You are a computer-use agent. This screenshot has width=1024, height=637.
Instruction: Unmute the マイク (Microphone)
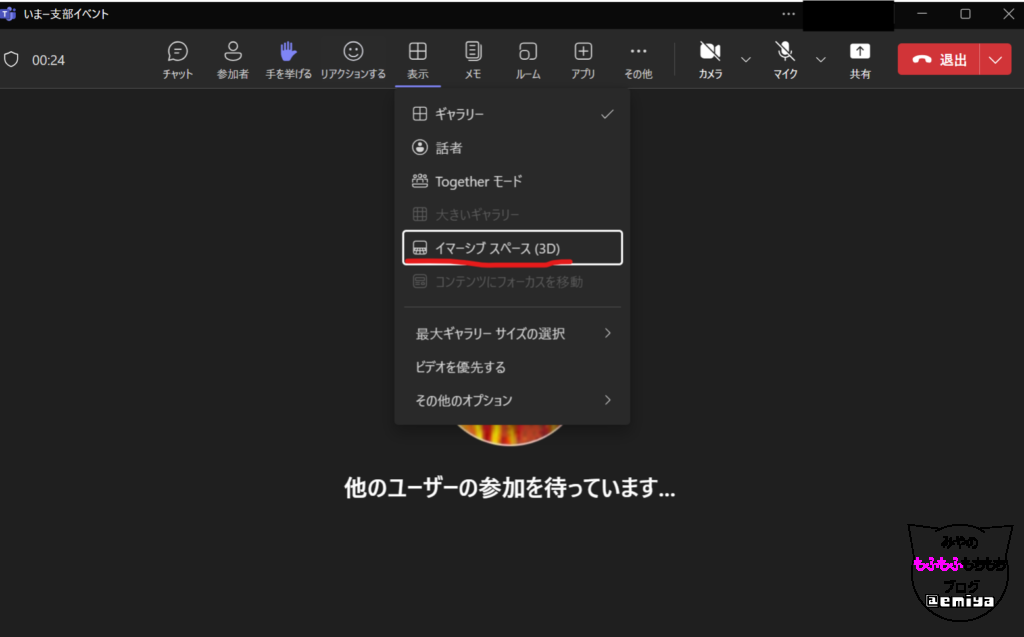[786, 59]
